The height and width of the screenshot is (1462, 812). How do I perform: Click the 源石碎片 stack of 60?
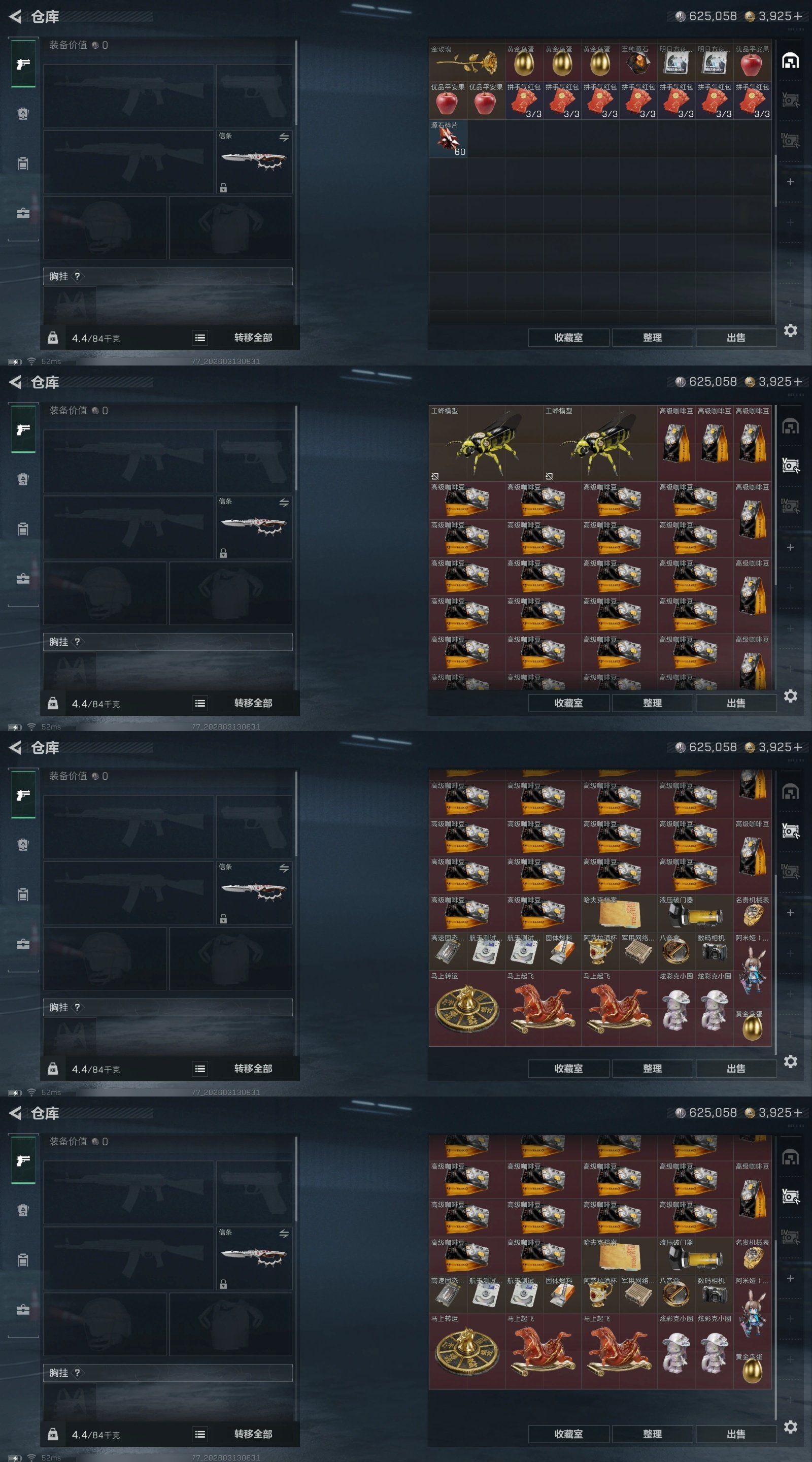tap(448, 139)
